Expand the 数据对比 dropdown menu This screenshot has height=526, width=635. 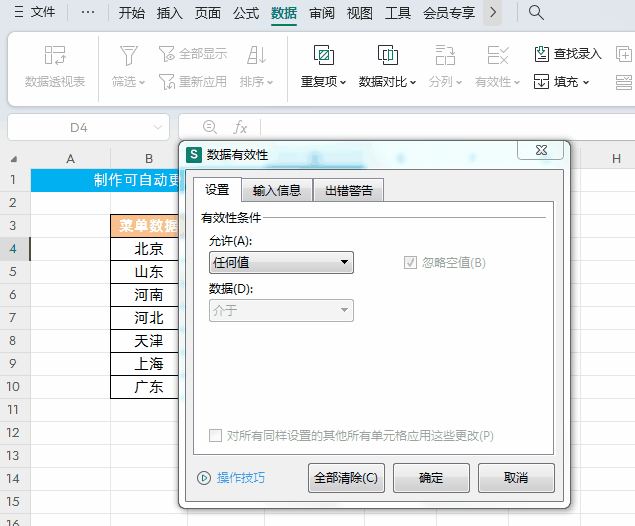coord(413,83)
